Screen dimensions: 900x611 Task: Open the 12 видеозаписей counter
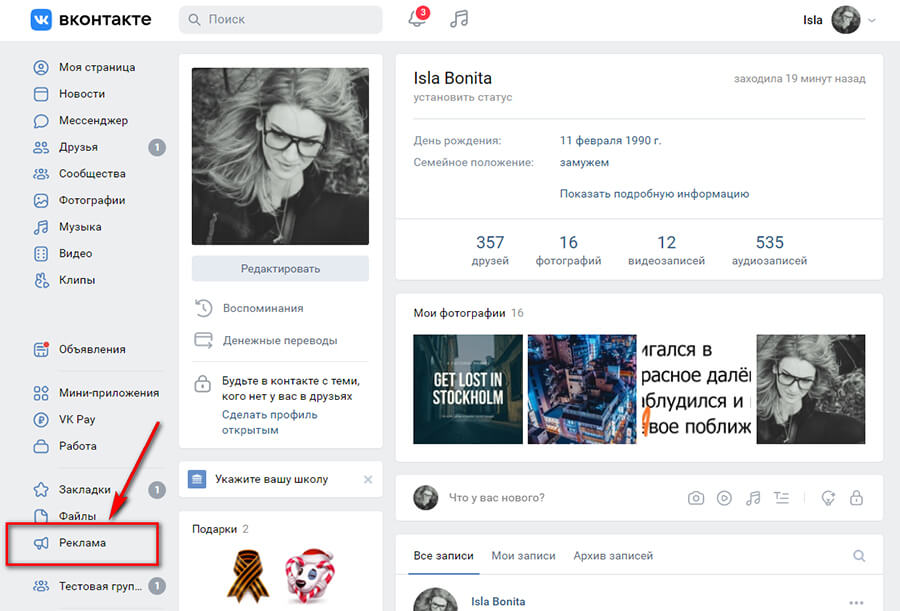[x=666, y=250]
